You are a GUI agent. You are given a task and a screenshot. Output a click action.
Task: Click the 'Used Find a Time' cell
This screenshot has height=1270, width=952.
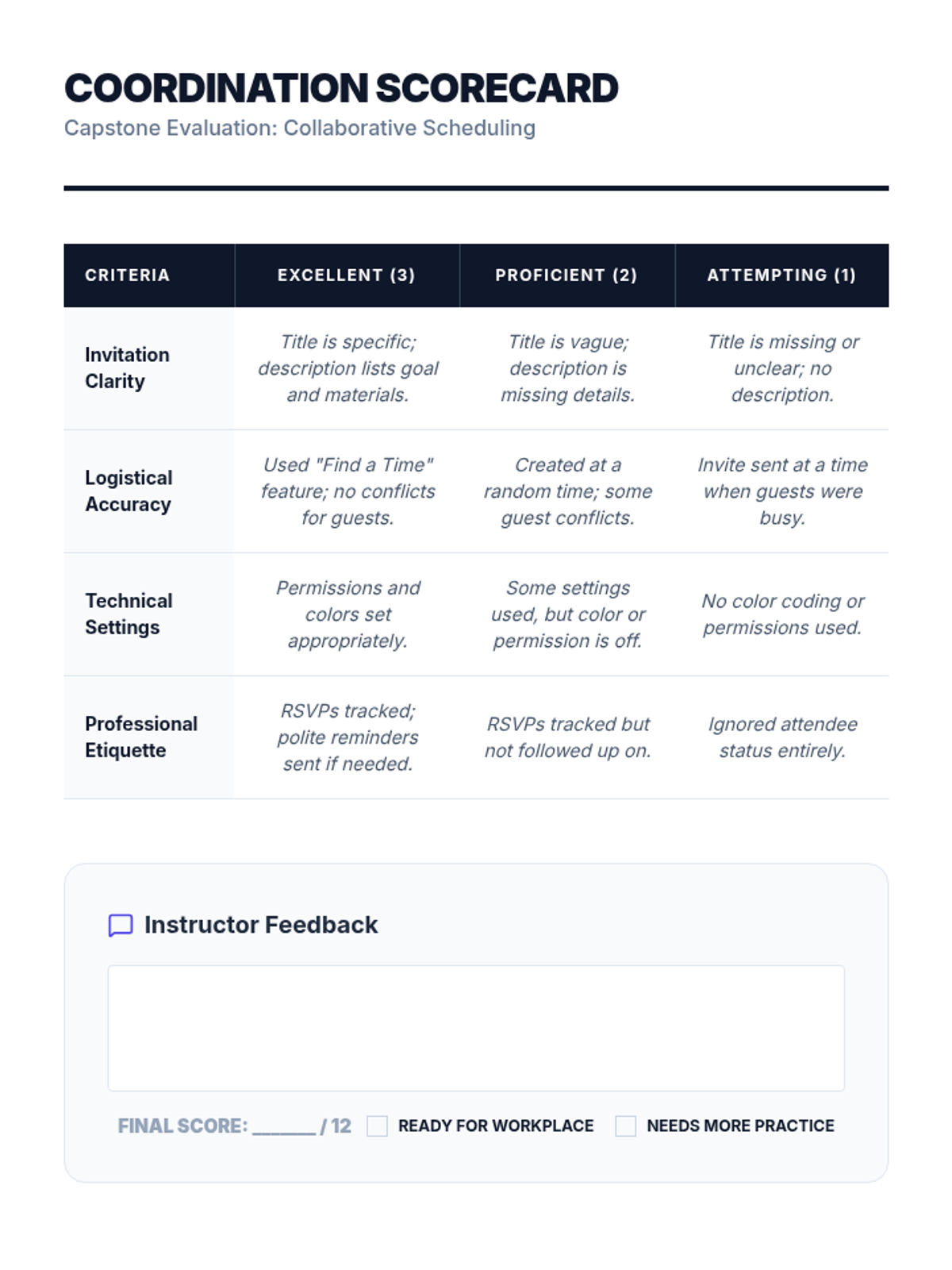347,491
